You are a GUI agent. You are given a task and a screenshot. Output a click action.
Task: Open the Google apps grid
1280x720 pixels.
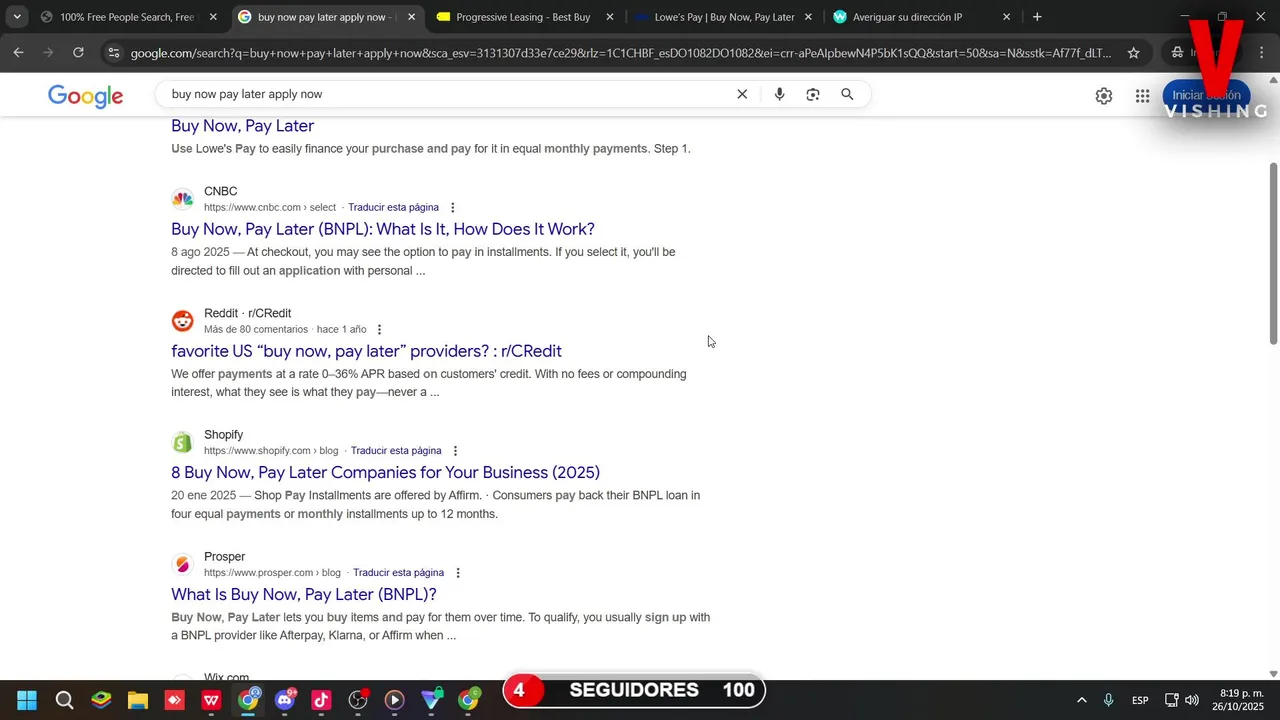[x=1142, y=96]
